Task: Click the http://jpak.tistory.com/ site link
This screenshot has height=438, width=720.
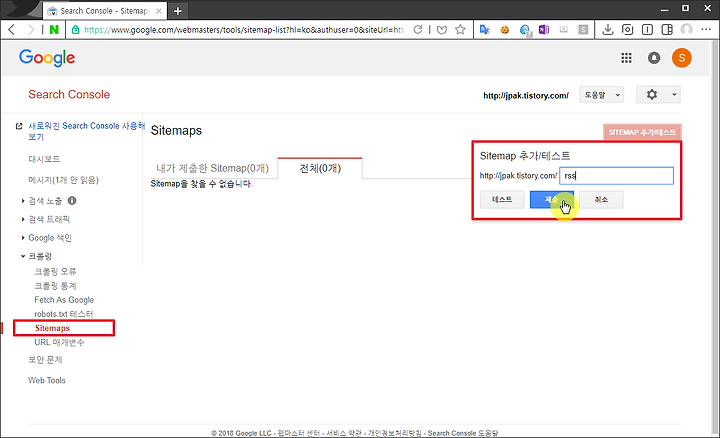Action: tap(526, 95)
